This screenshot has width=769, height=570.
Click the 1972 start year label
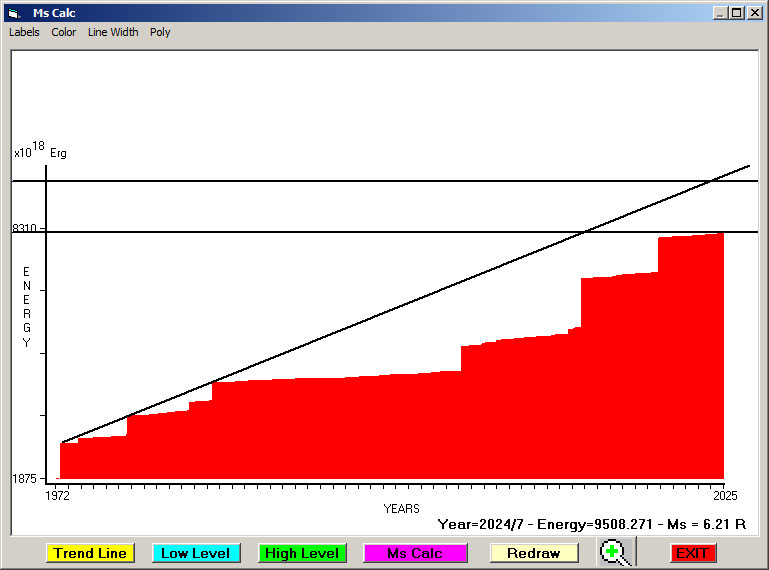coord(59,495)
